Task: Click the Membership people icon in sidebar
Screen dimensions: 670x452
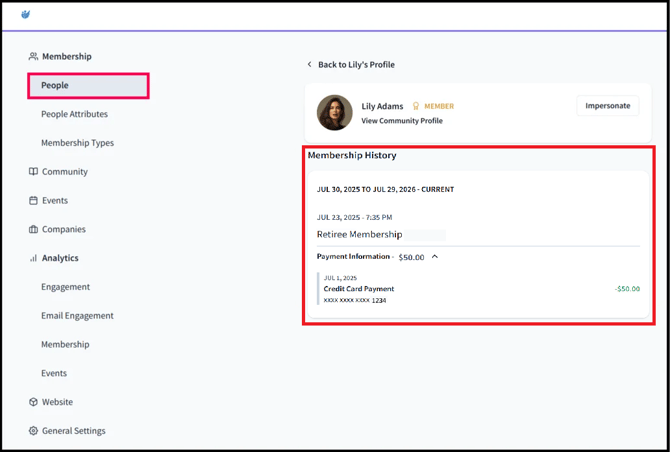Action: 33,57
